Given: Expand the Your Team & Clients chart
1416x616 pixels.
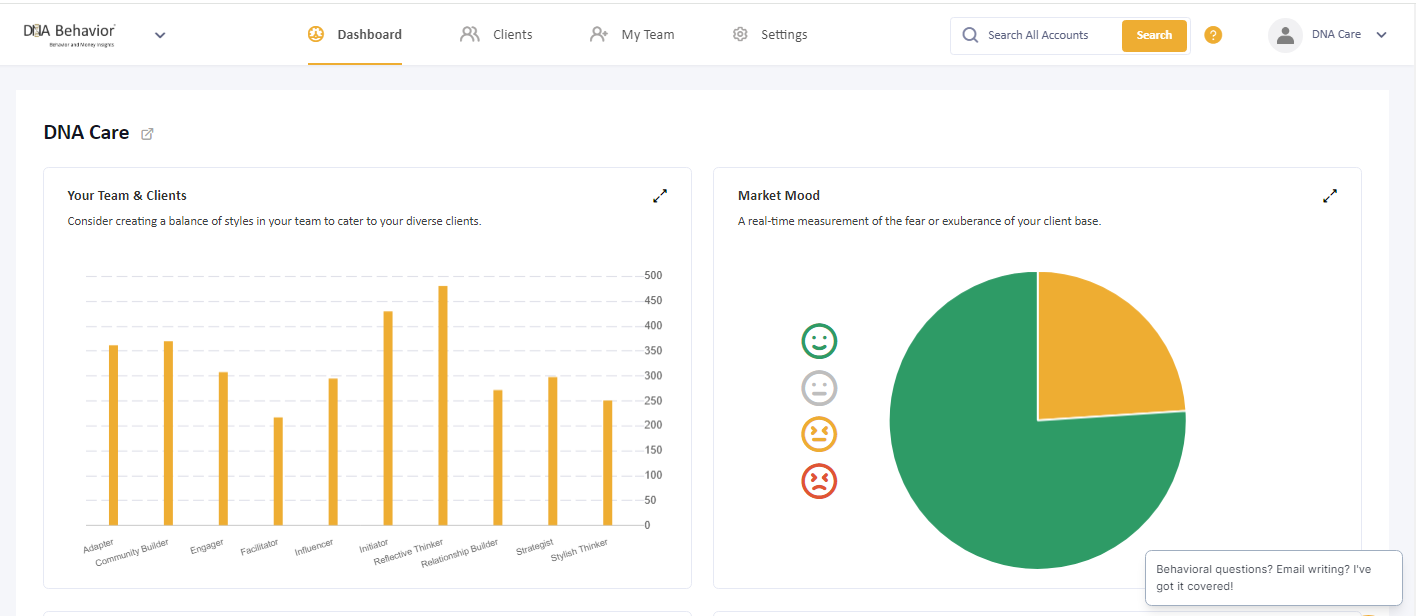Looking at the screenshot, I should [x=660, y=196].
